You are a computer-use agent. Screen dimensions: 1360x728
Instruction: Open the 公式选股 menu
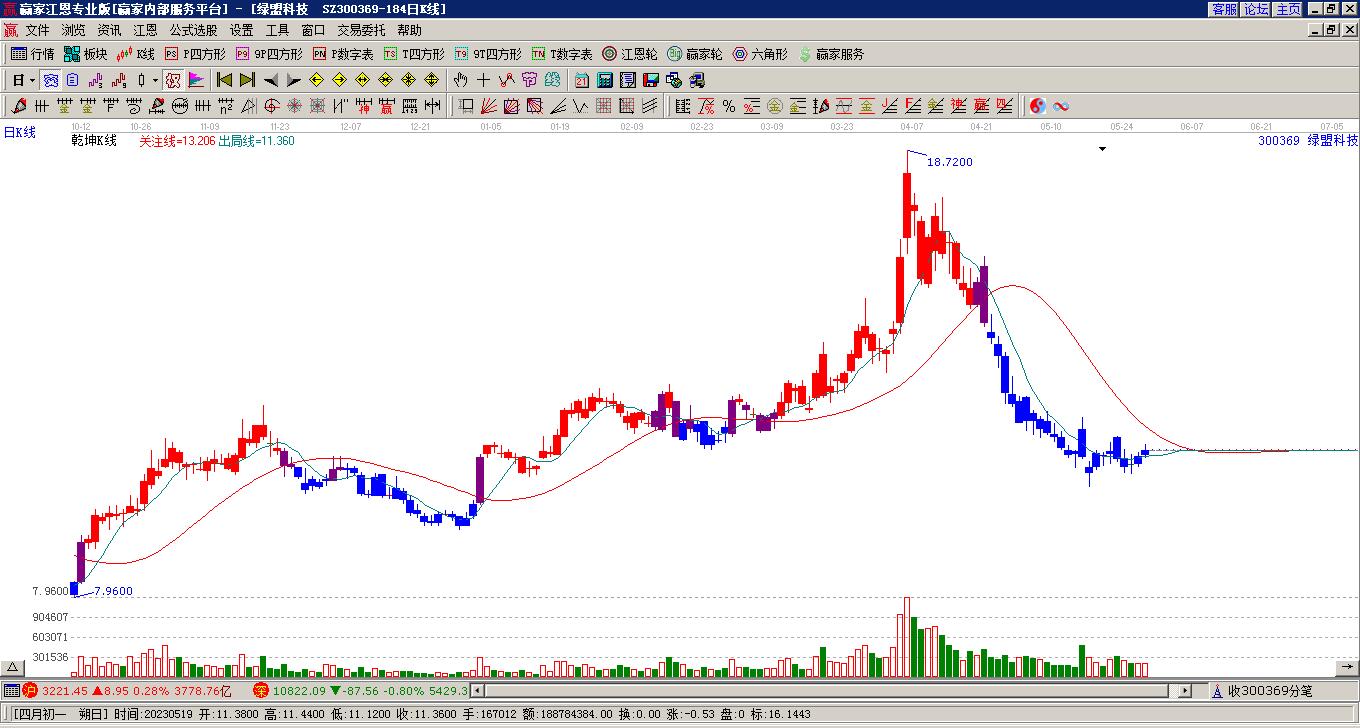(x=193, y=31)
